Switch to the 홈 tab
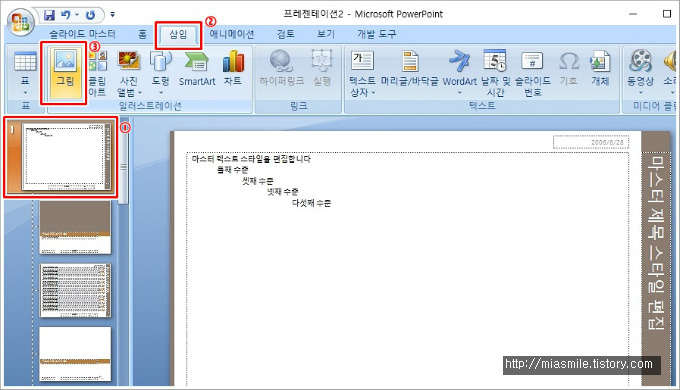This screenshot has height=390, width=680. pos(142,34)
